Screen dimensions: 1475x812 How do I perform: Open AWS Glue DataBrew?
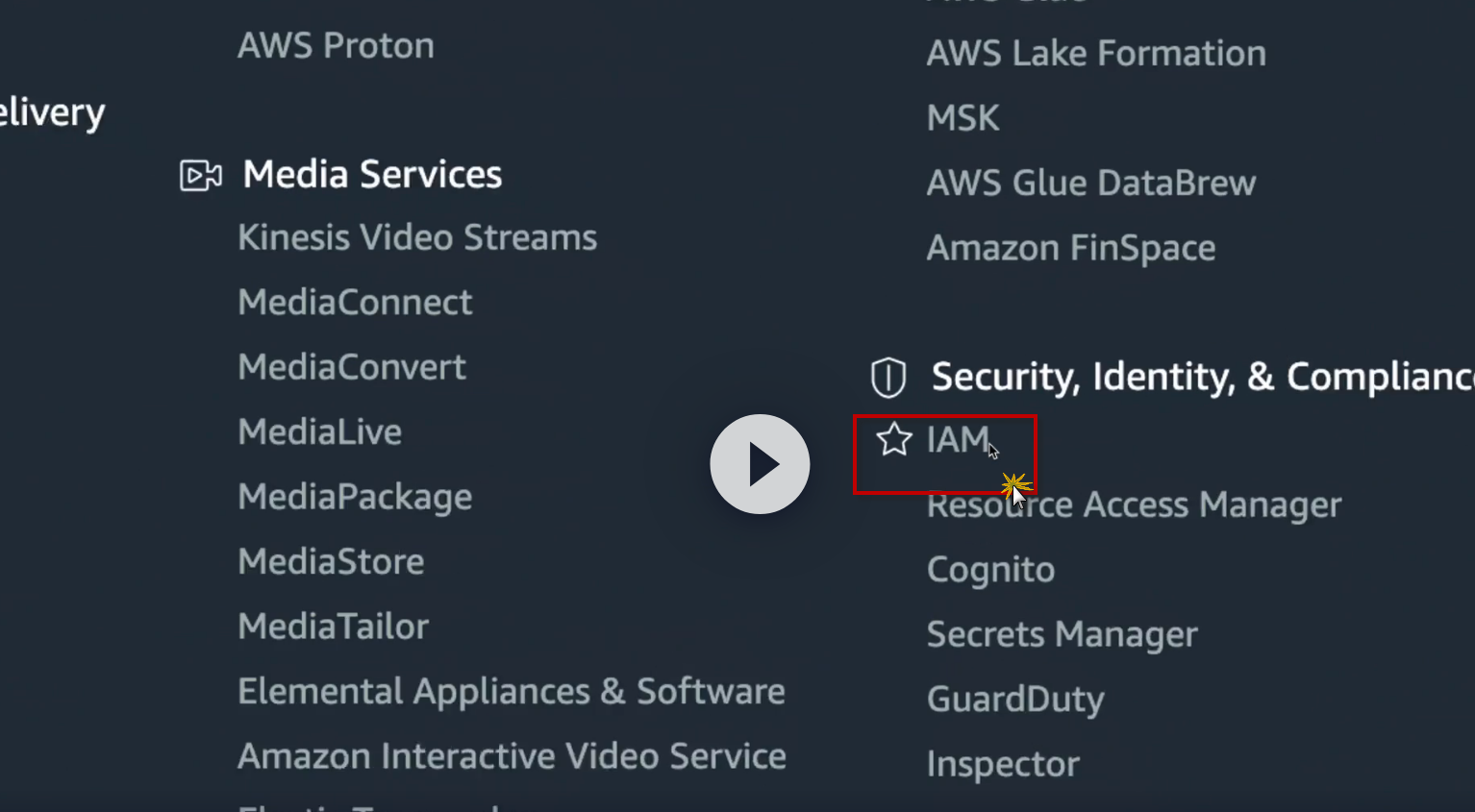(1090, 184)
